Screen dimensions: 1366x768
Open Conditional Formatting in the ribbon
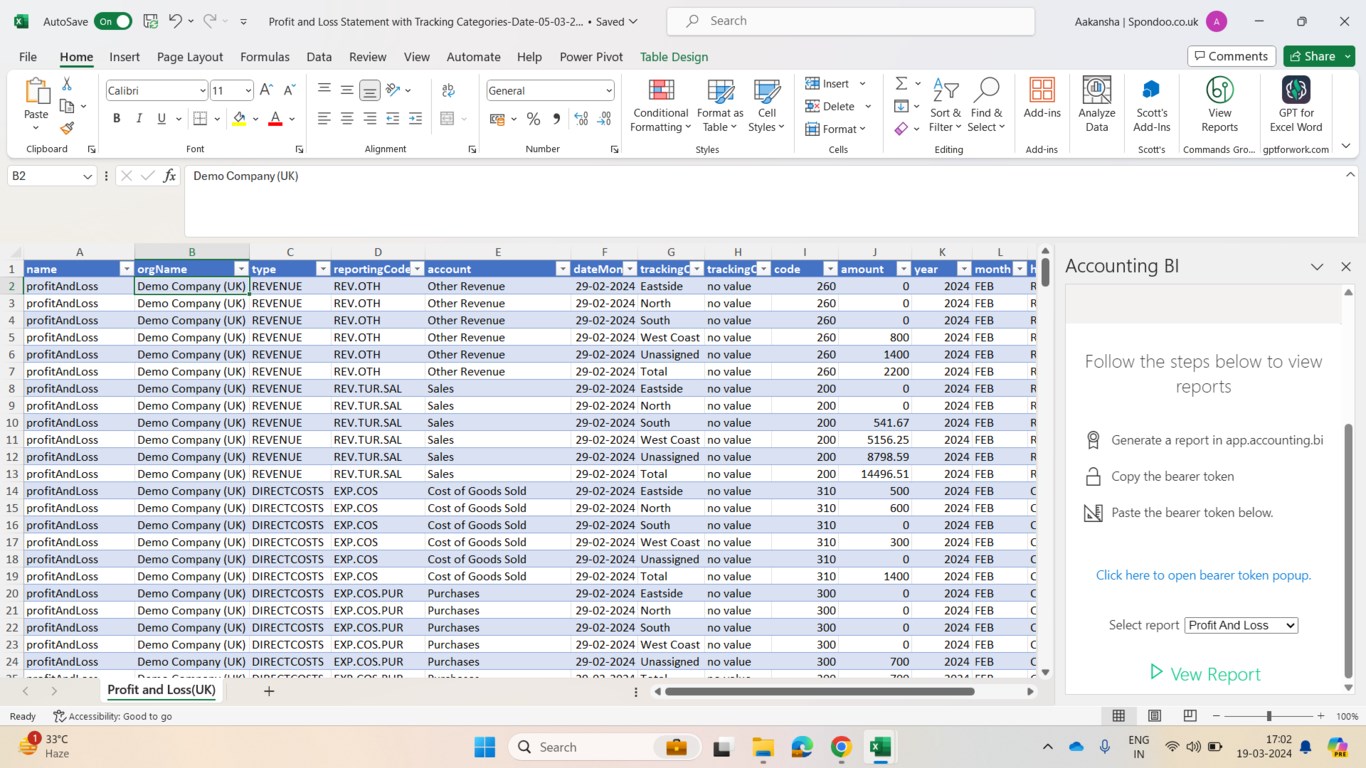[x=660, y=105]
